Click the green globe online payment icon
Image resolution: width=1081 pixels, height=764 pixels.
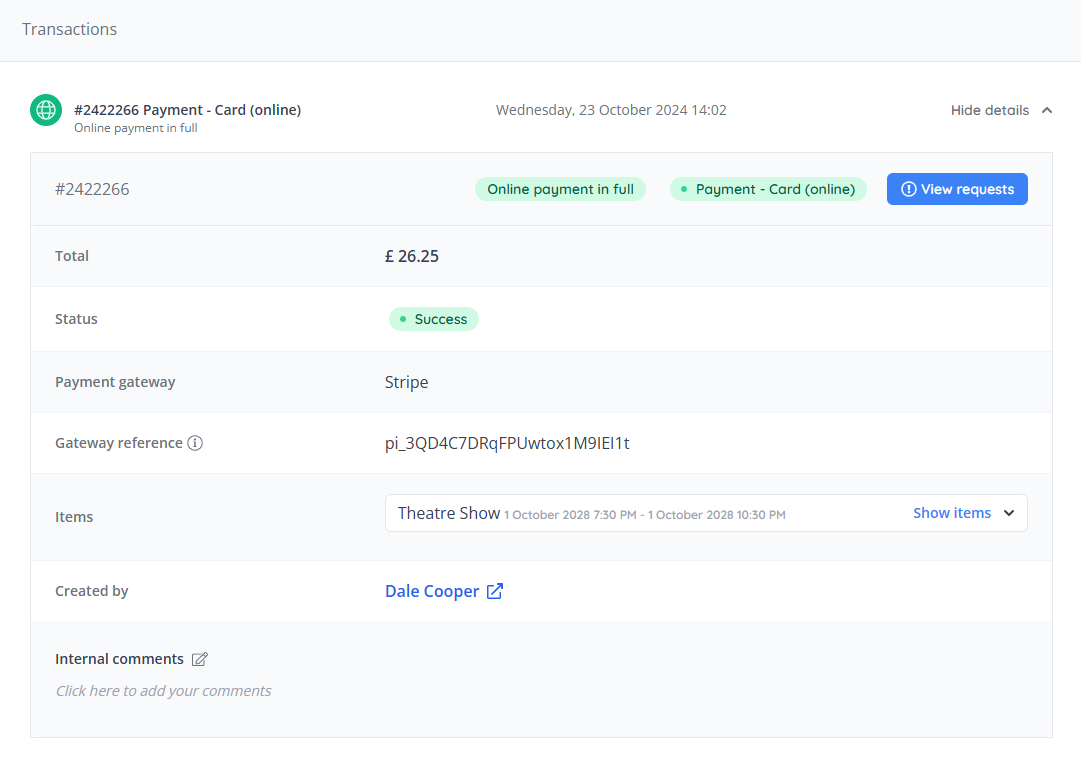pyautogui.click(x=46, y=110)
